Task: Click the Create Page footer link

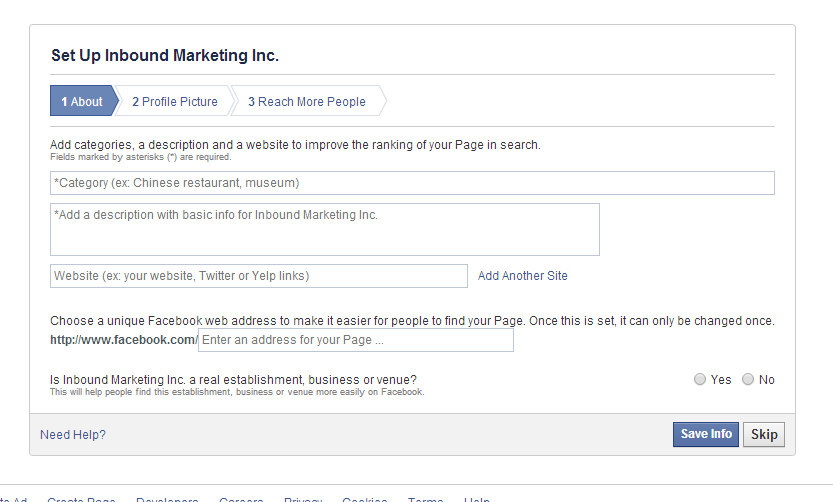Action: coord(81,499)
